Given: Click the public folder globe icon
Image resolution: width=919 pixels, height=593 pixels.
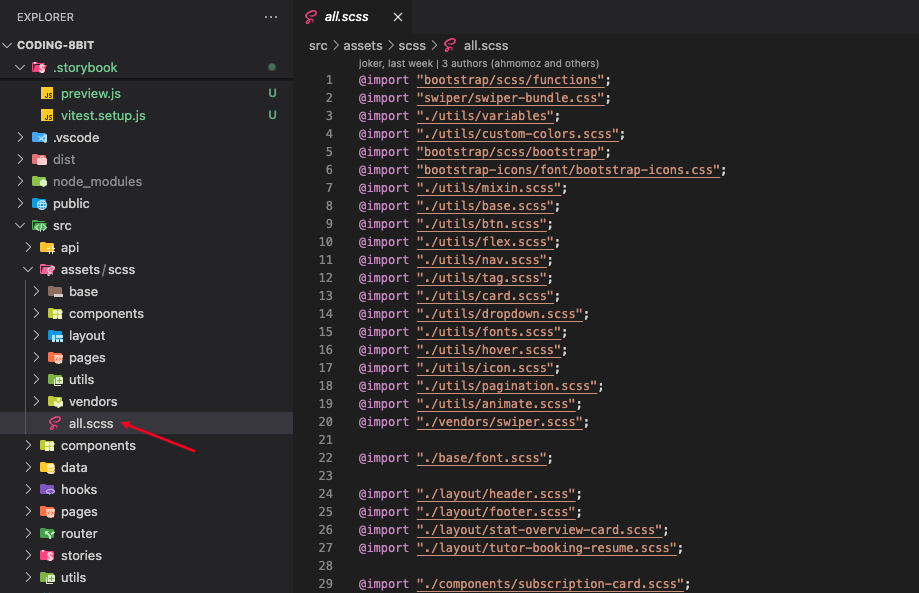Looking at the screenshot, I should [39, 203].
